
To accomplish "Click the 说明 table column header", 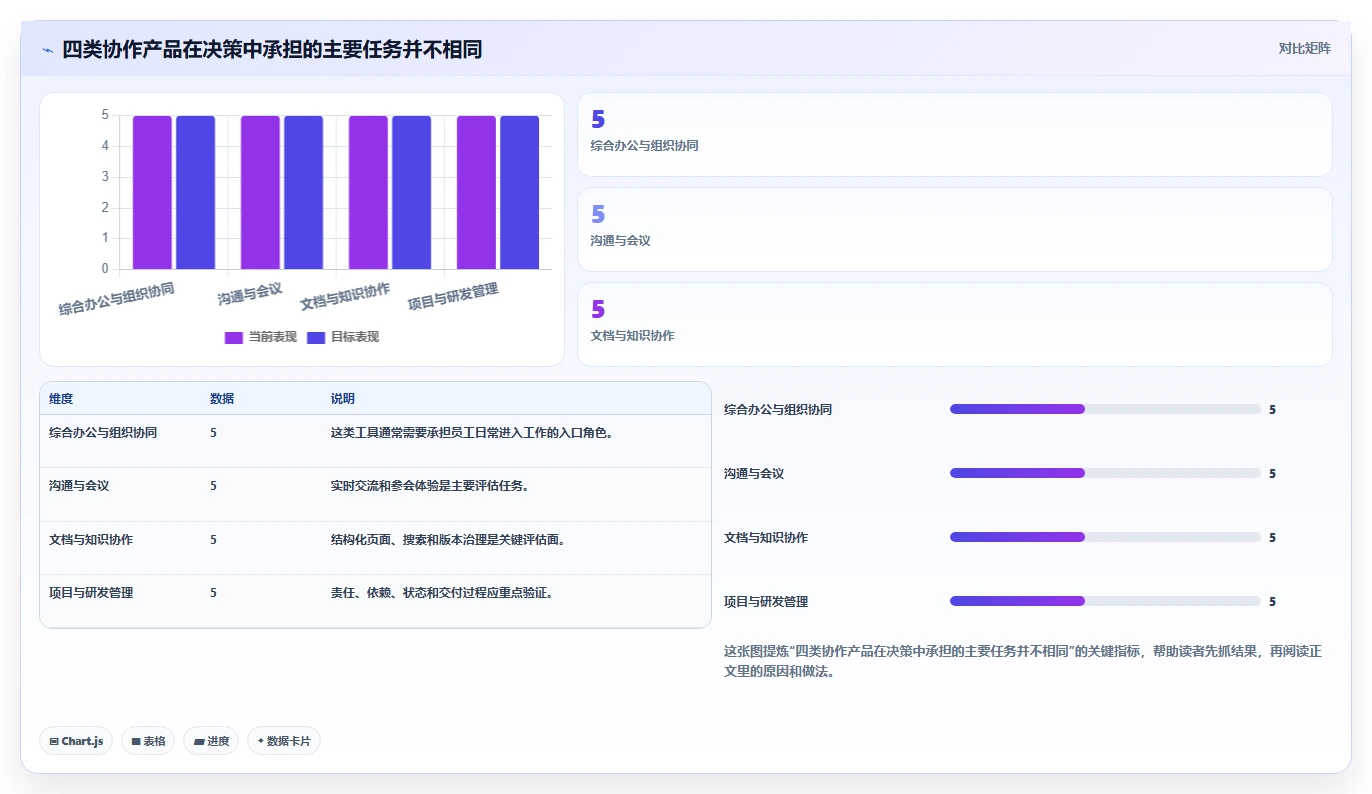I will pyautogui.click(x=343, y=399).
